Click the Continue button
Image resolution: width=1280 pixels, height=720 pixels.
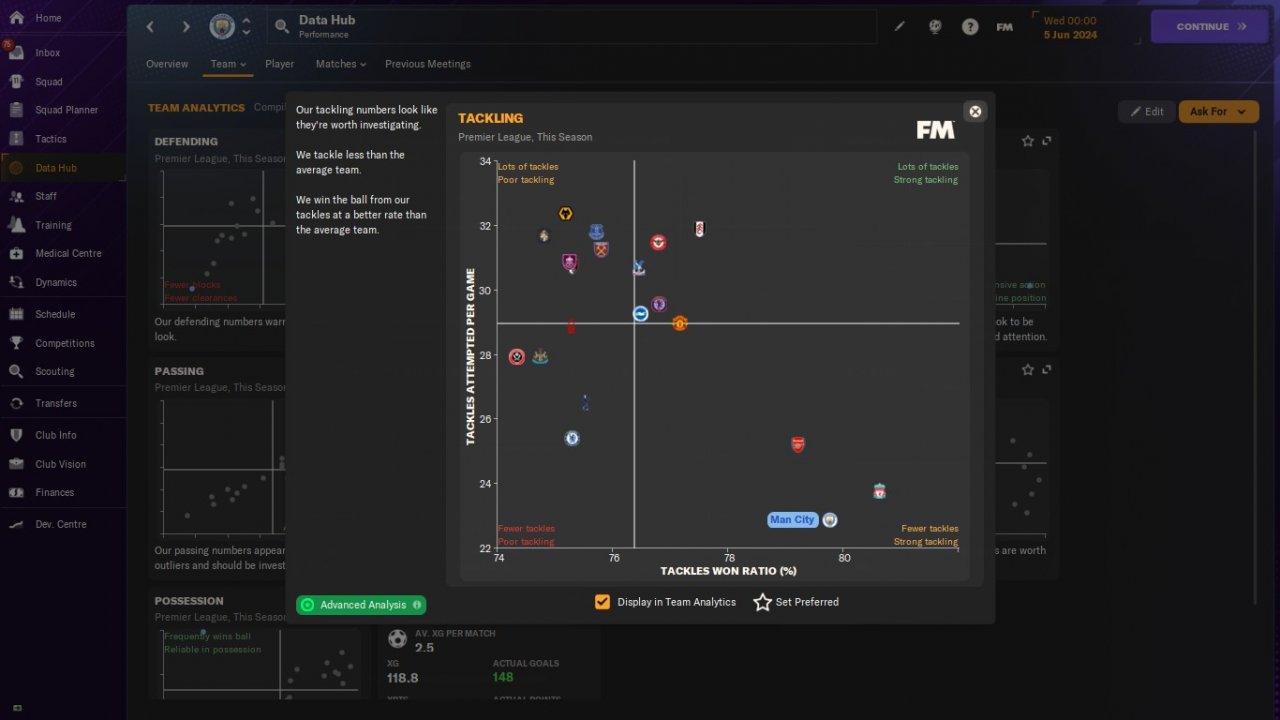coord(1211,27)
